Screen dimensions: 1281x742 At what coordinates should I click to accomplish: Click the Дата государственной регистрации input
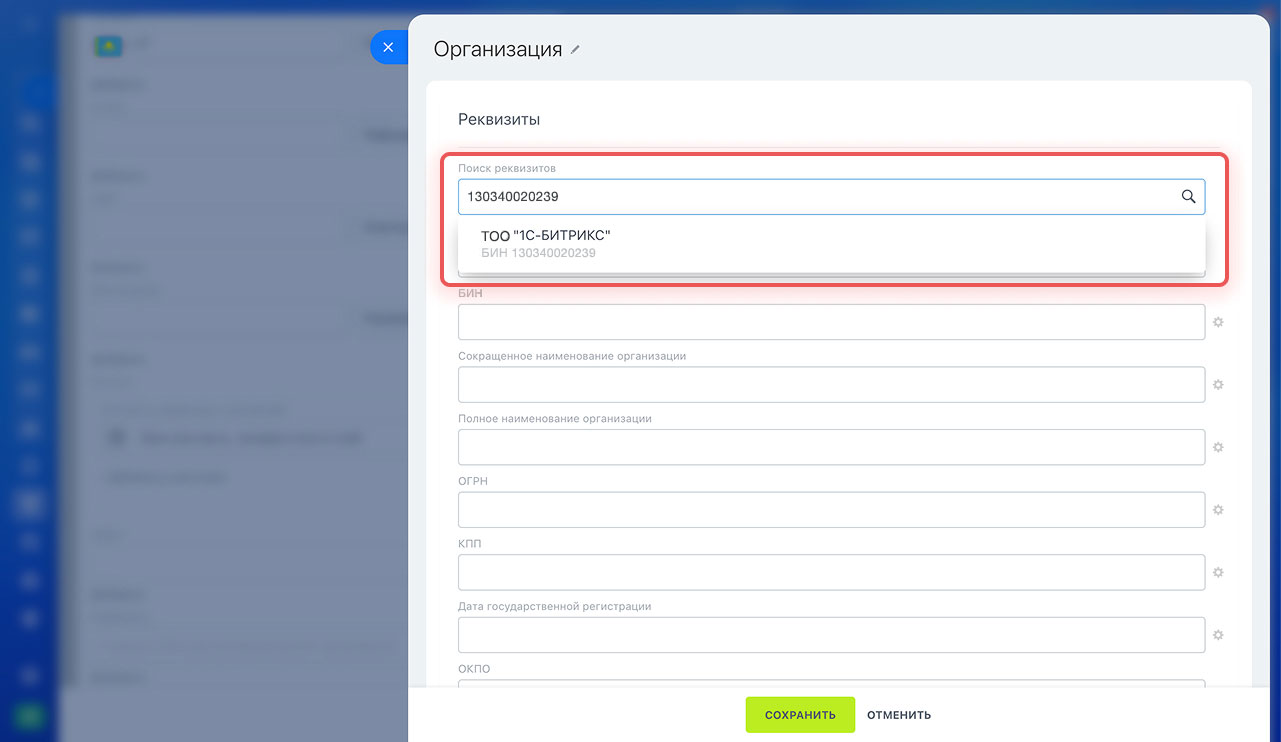click(831, 635)
